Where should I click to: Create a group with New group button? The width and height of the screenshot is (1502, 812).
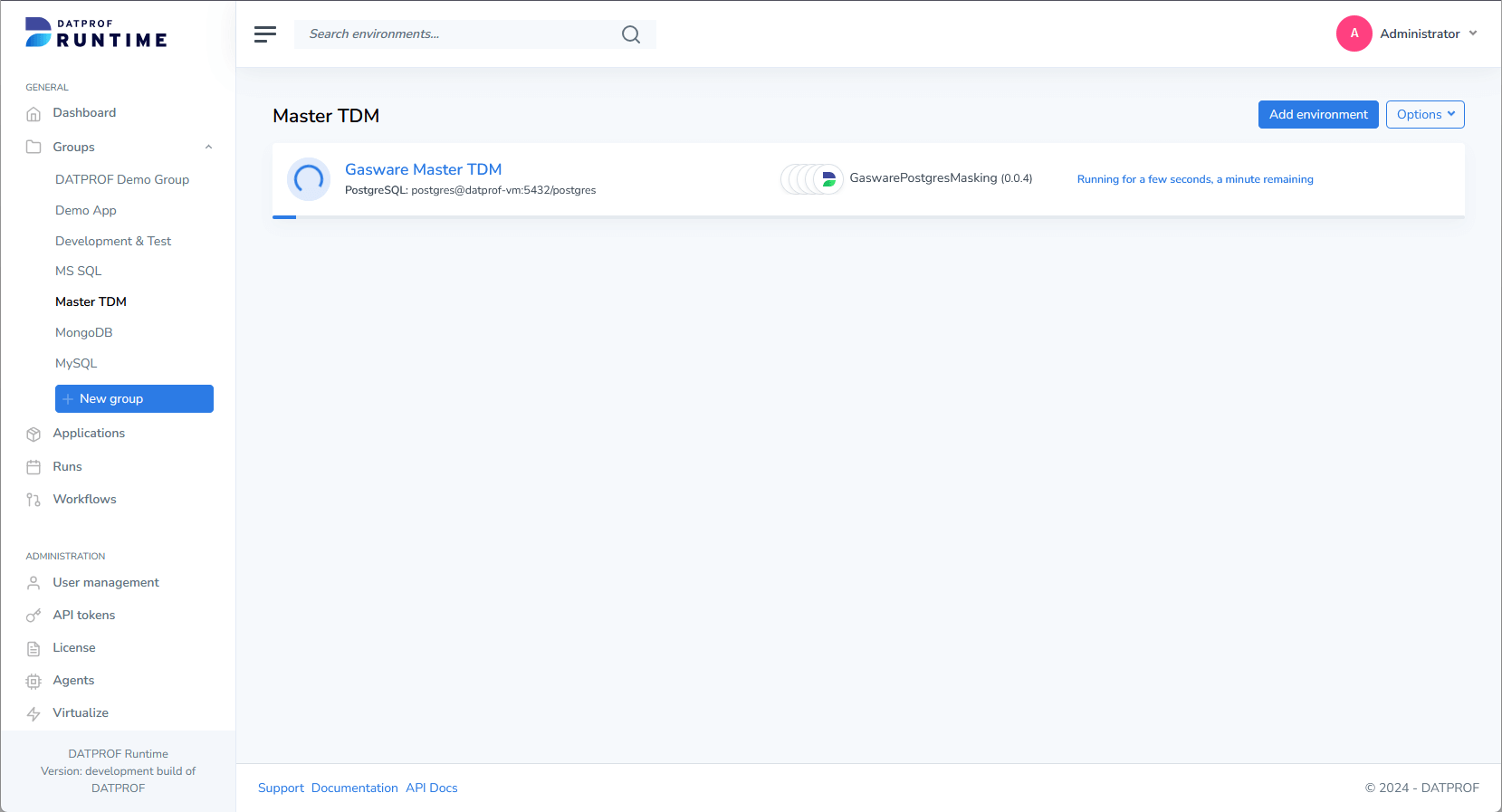(x=134, y=399)
